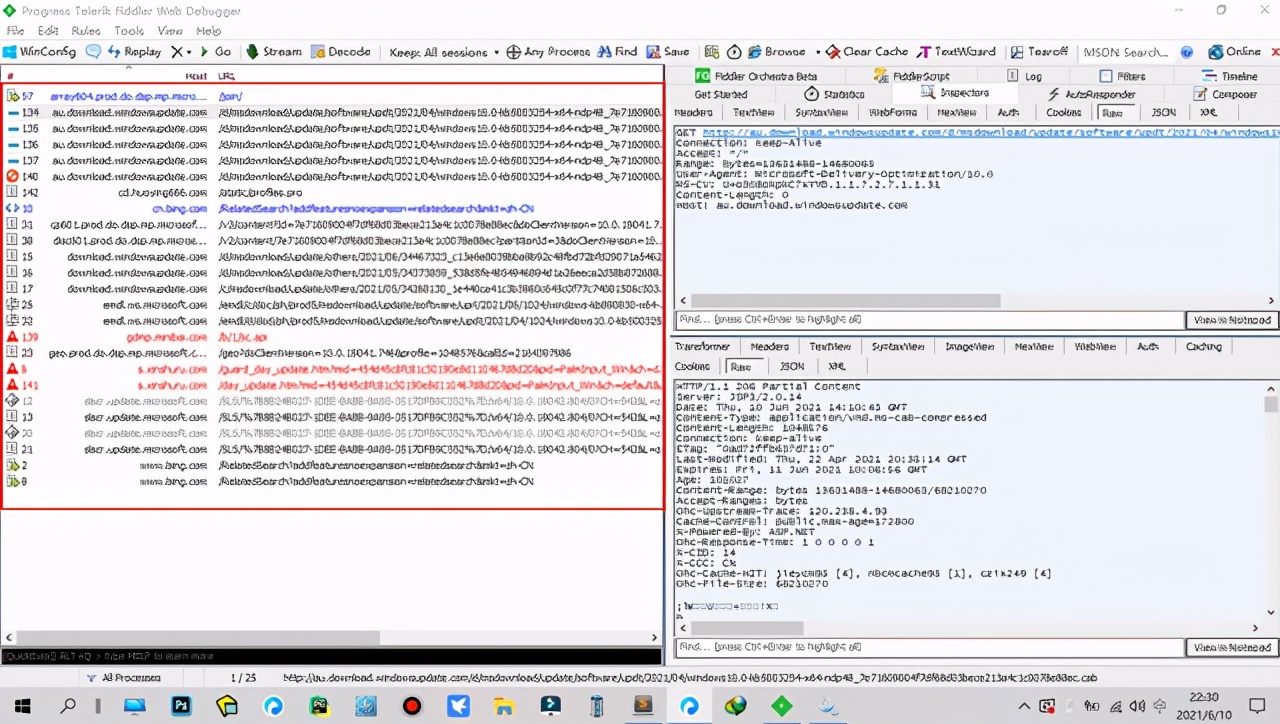Click the Tearoff toolbar button
Viewport: 1280px width, 724px height.
[x=1039, y=52]
